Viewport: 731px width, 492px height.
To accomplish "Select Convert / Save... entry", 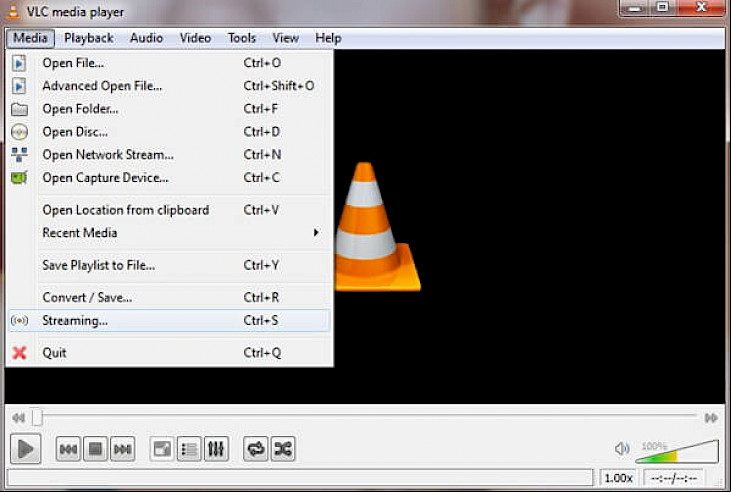I will pos(169,297).
